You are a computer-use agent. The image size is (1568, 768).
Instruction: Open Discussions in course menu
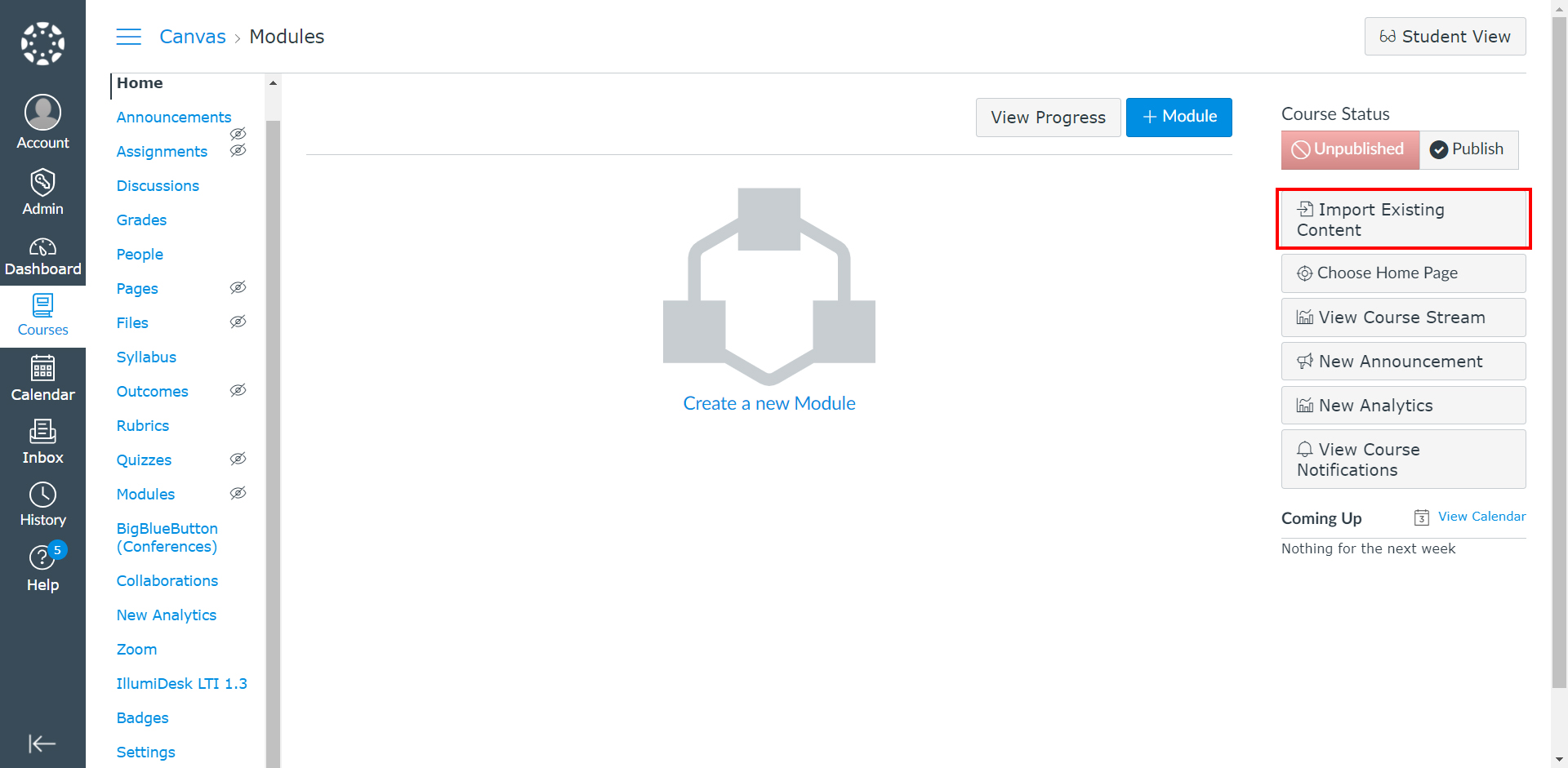pos(158,186)
